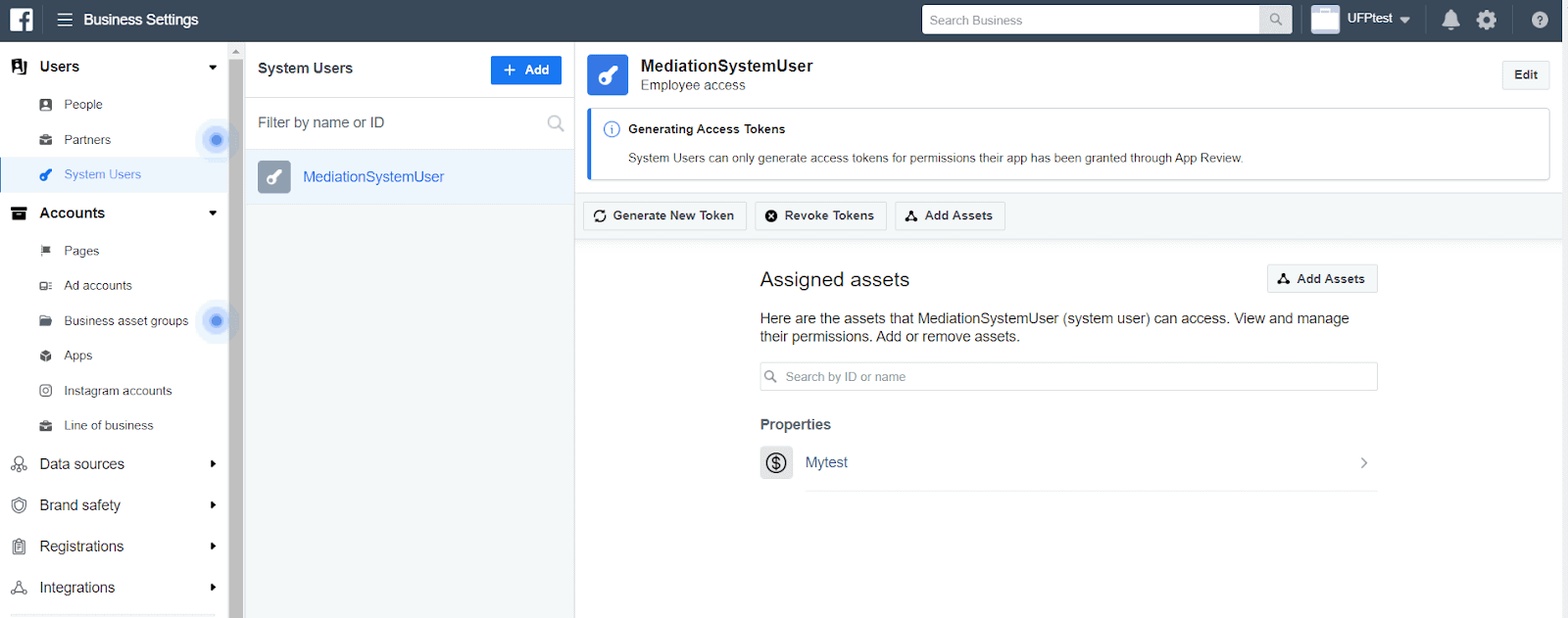Open People in the sidebar

pyautogui.click(x=83, y=105)
